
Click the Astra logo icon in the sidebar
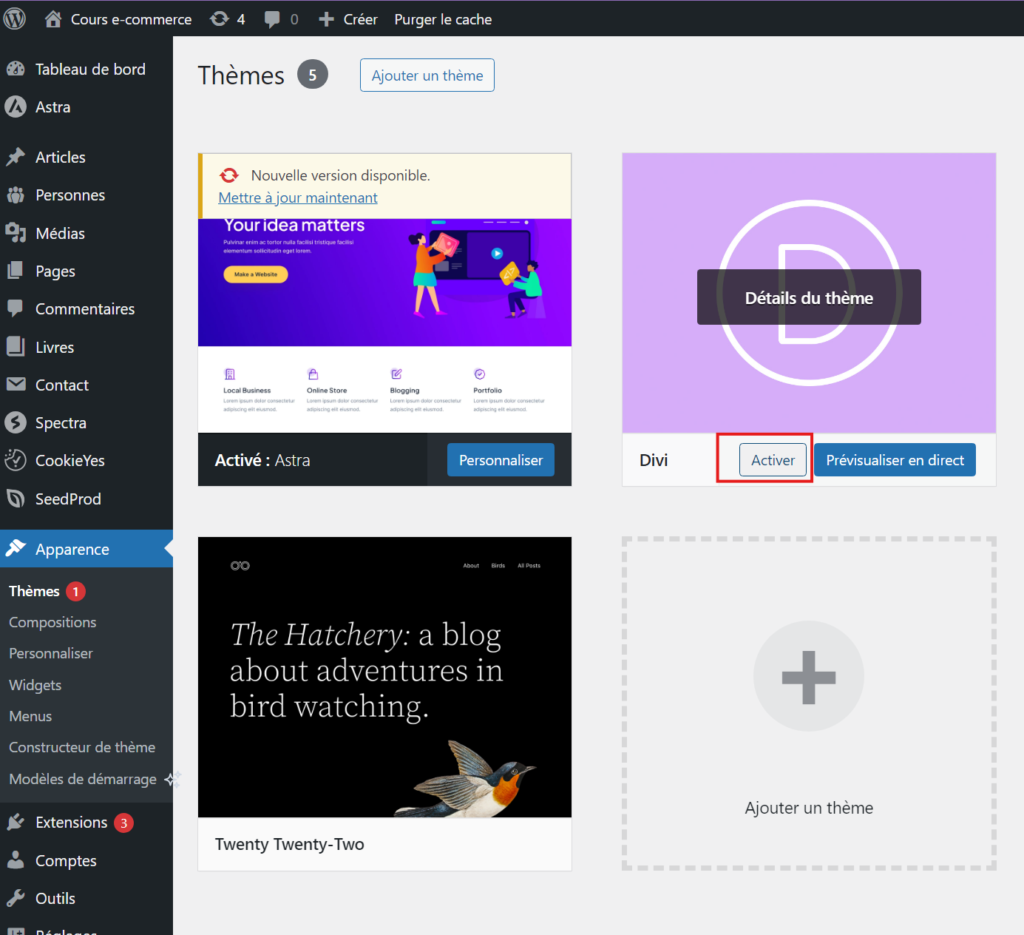click(16, 106)
